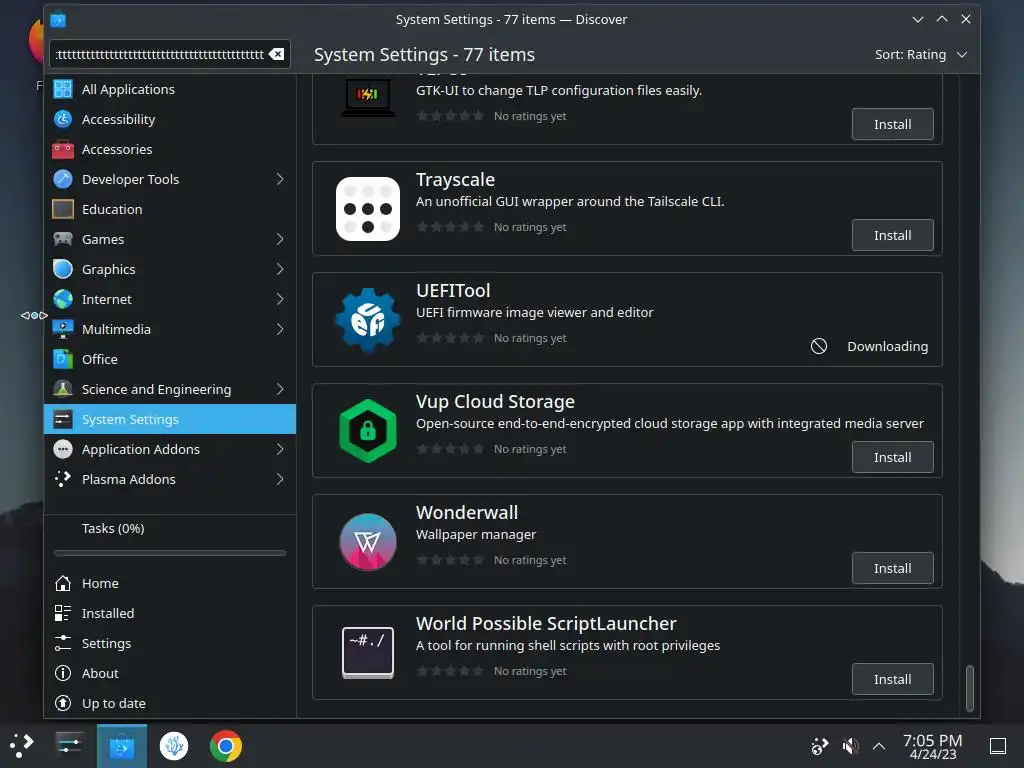
Task: Click the Accessibility category icon
Action: click(63, 119)
